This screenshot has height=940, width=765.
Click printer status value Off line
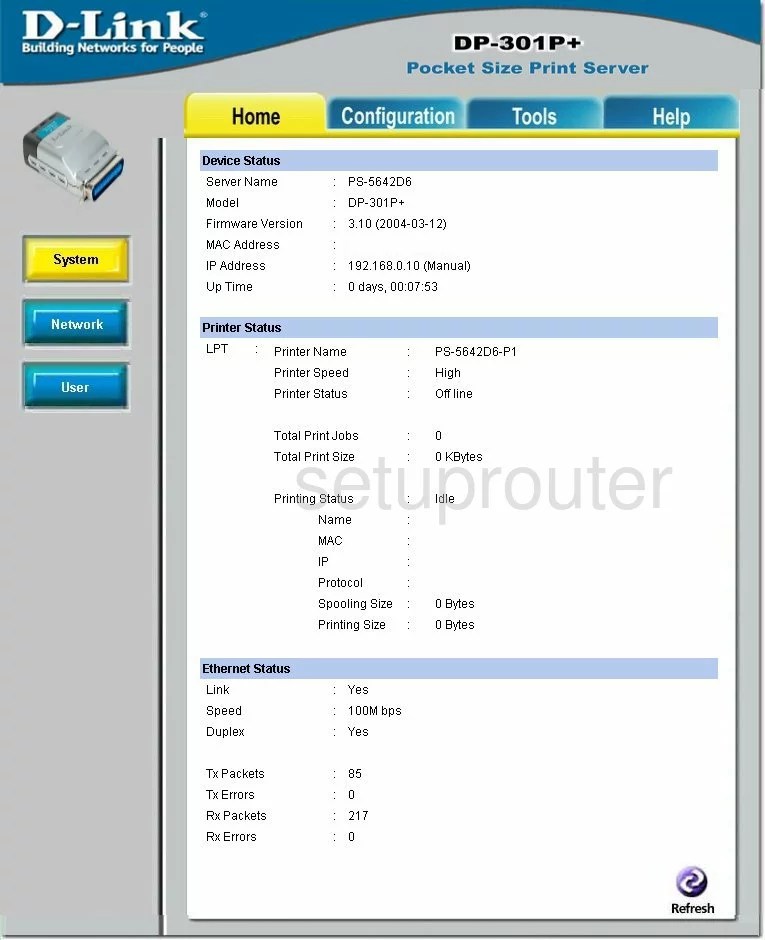(x=453, y=394)
